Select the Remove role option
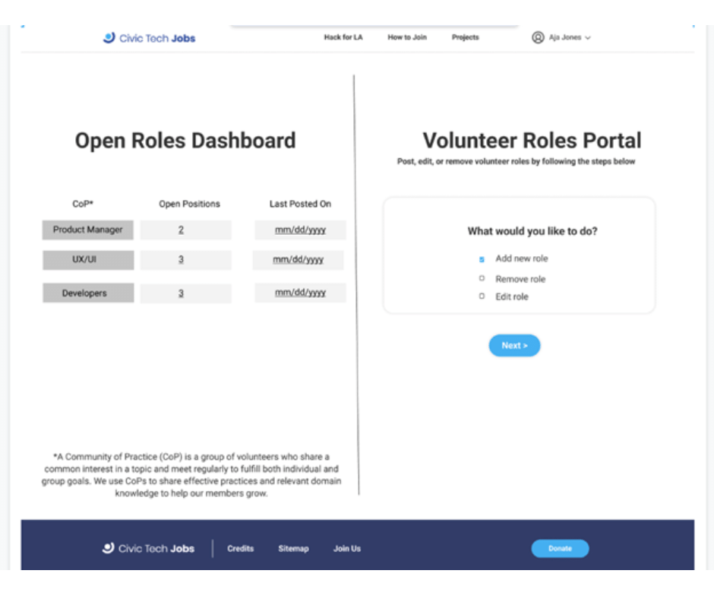Image resolution: width=714 pixels, height=598 pixels. click(x=482, y=278)
